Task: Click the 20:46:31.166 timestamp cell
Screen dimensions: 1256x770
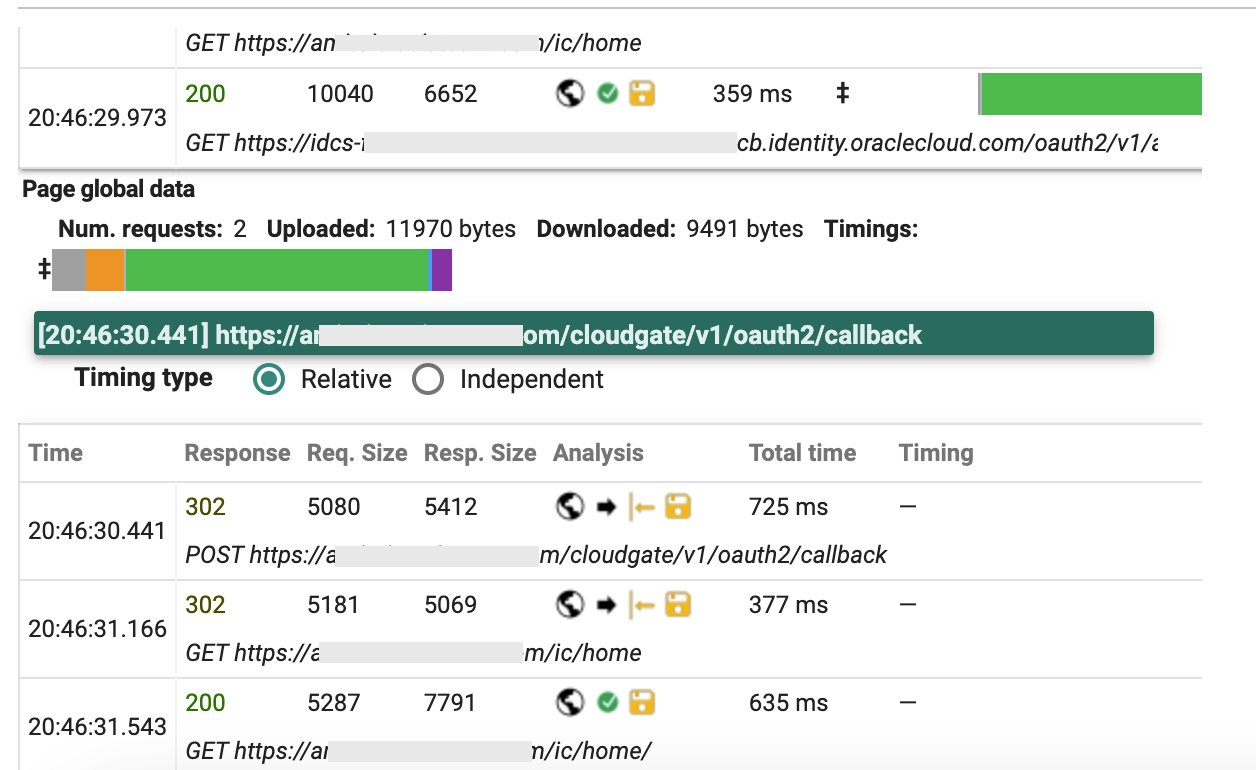Action: pos(97,629)
